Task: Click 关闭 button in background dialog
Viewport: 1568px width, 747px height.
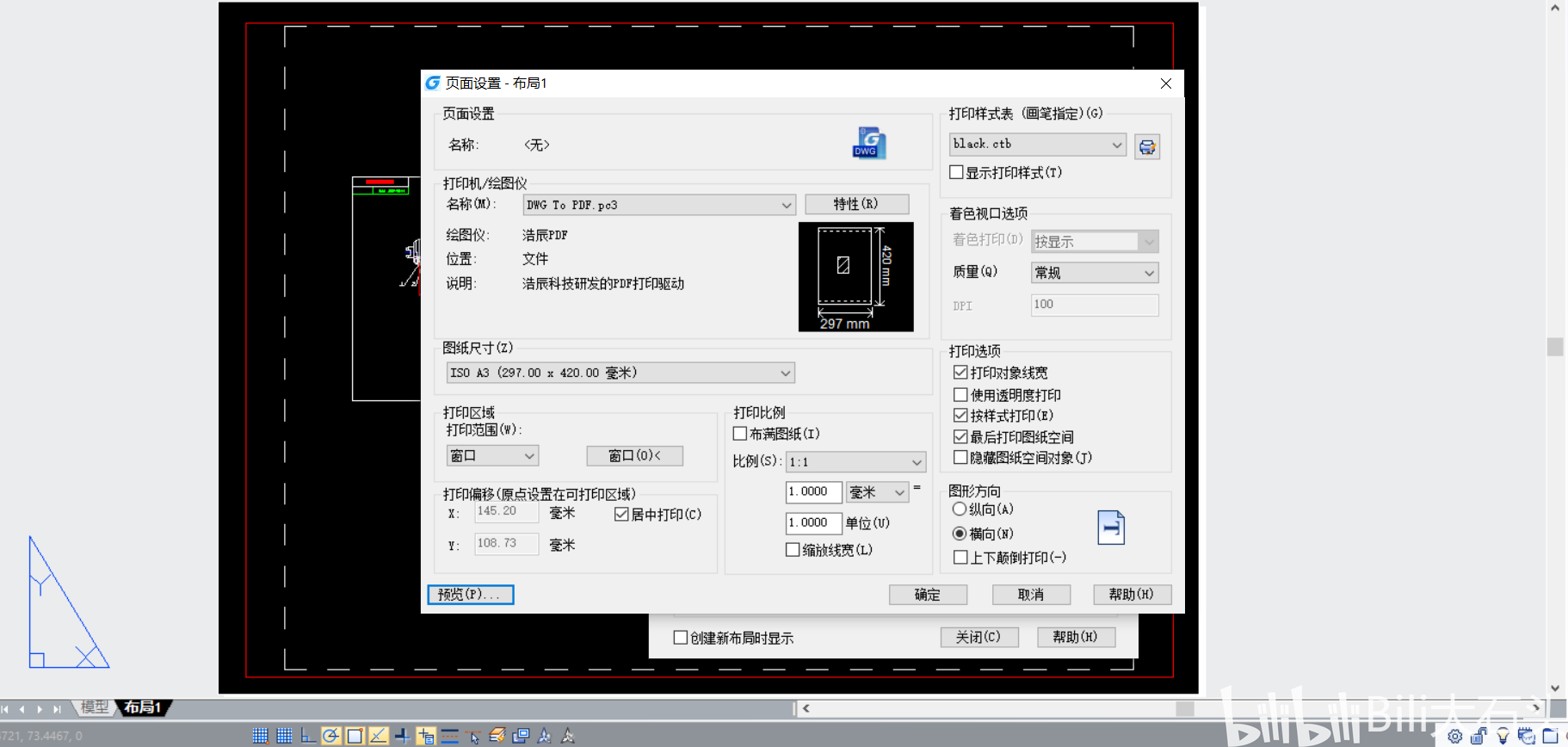Action: 979,637
